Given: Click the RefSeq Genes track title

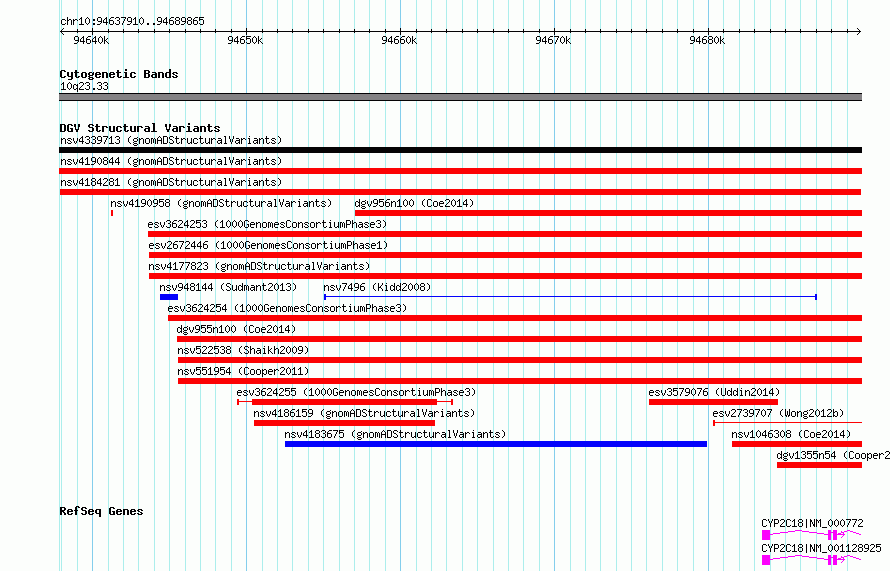Looking at the screenshot, I should [x=101, y=511].
